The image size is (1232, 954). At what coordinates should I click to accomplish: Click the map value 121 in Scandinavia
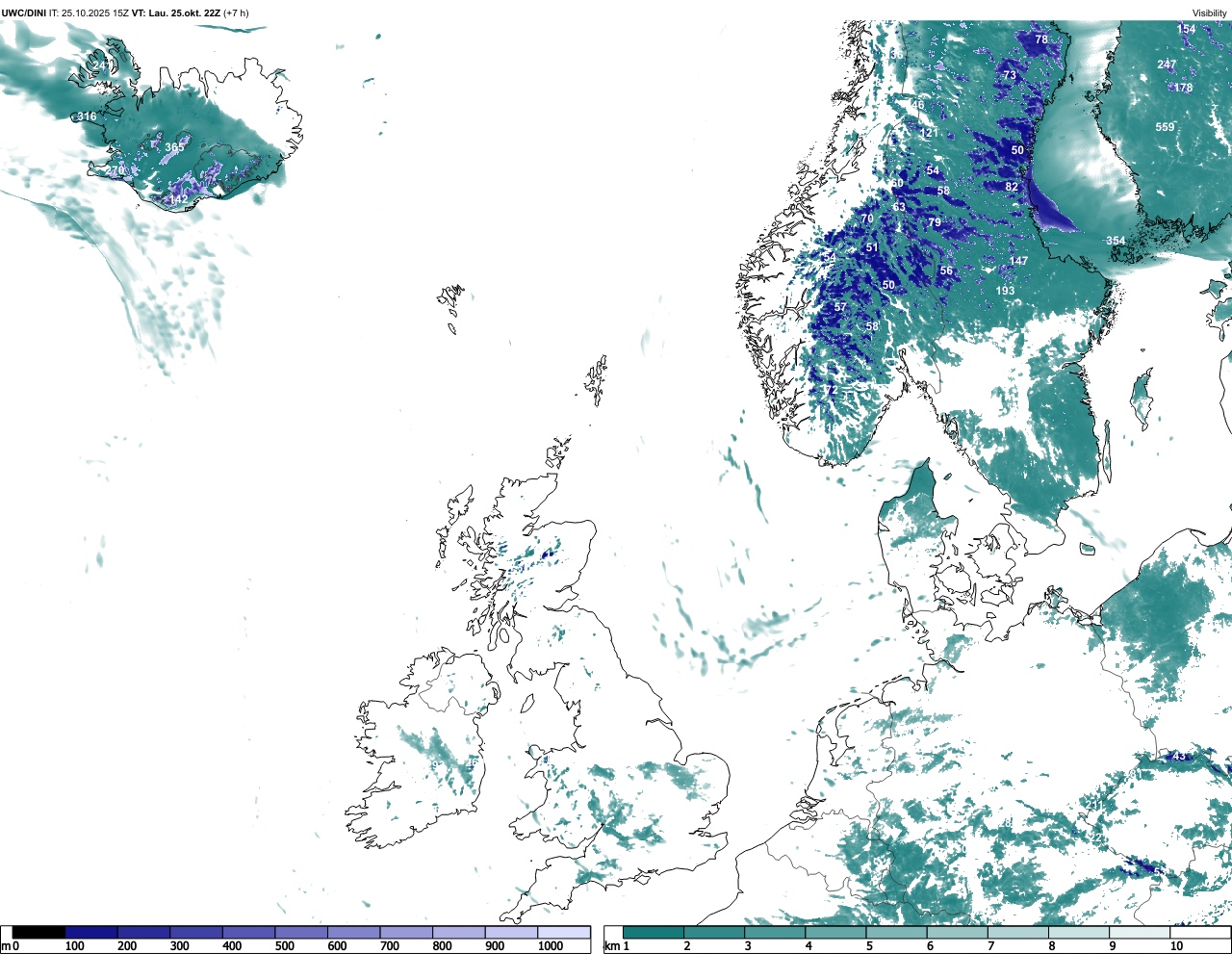(929, 134)
